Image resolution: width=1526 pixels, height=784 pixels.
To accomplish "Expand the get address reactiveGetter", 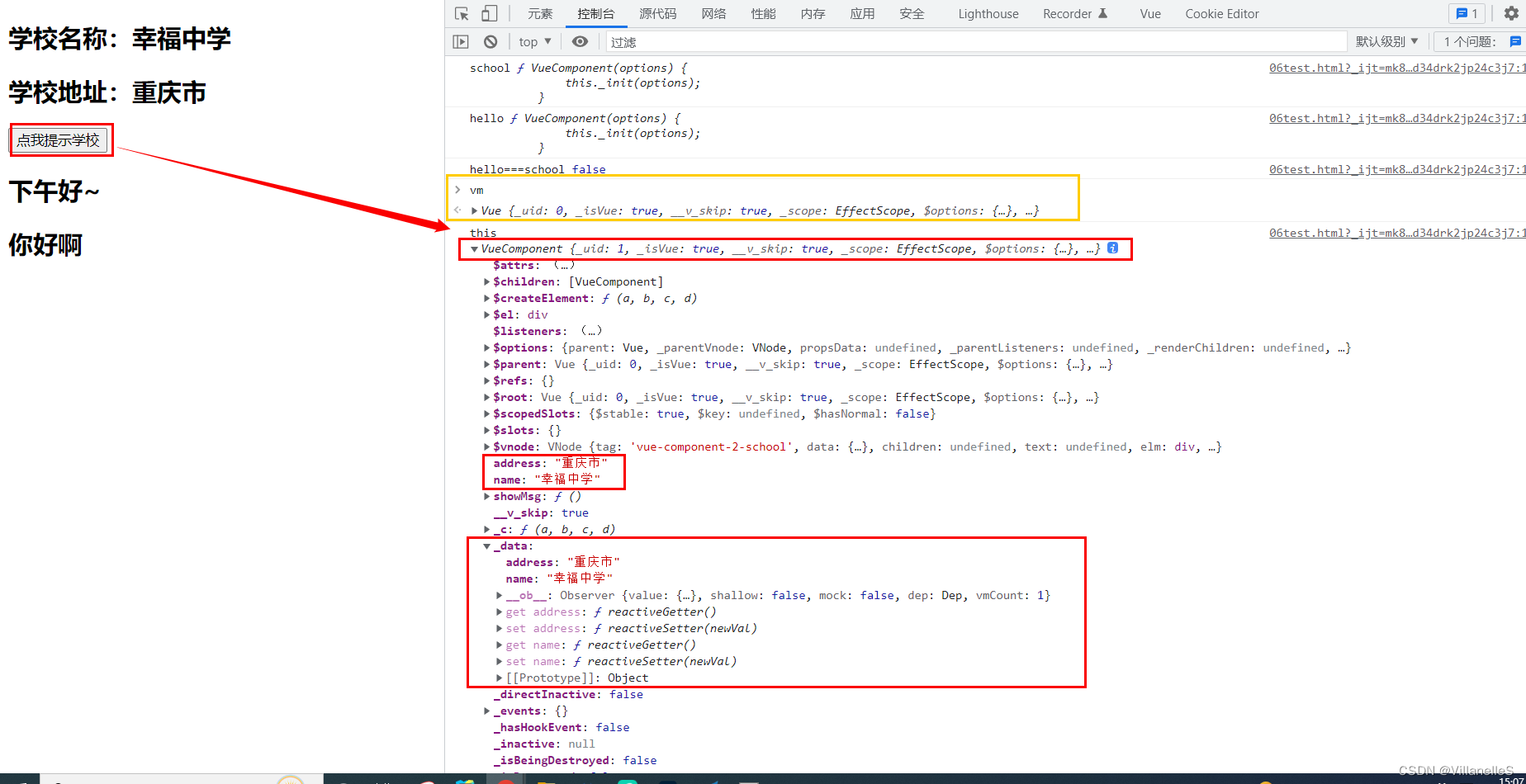I will tap(500, 612).
